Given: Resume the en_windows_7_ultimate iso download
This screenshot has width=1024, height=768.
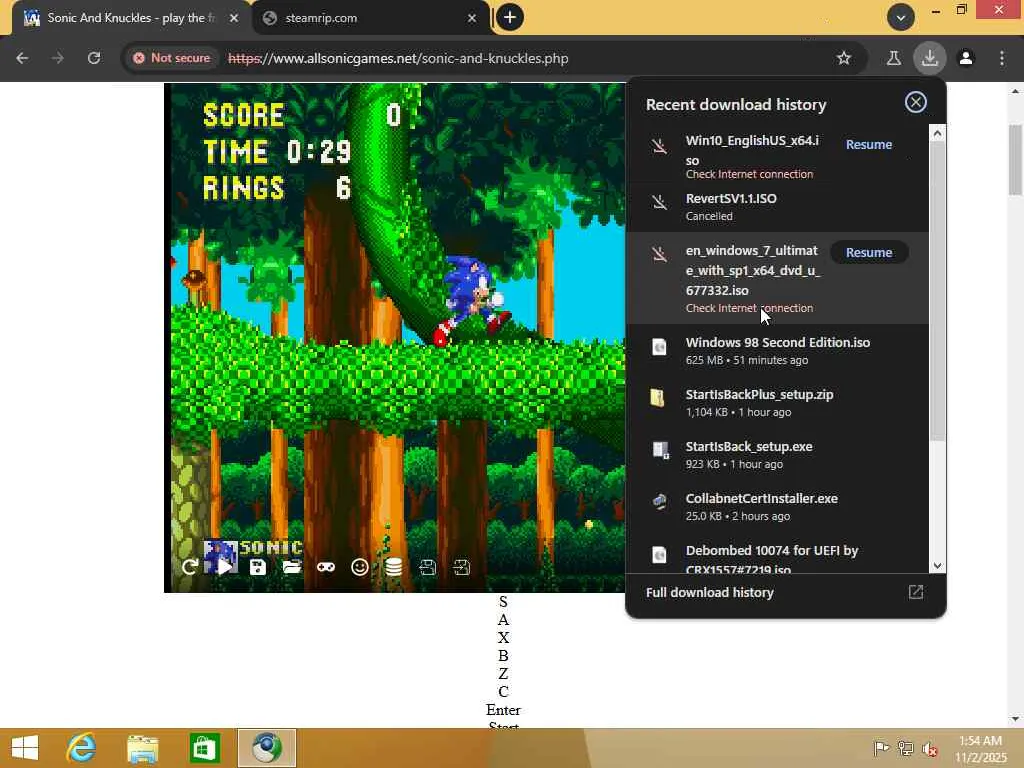Looking at the screenshot, I should tap(869, 253).
